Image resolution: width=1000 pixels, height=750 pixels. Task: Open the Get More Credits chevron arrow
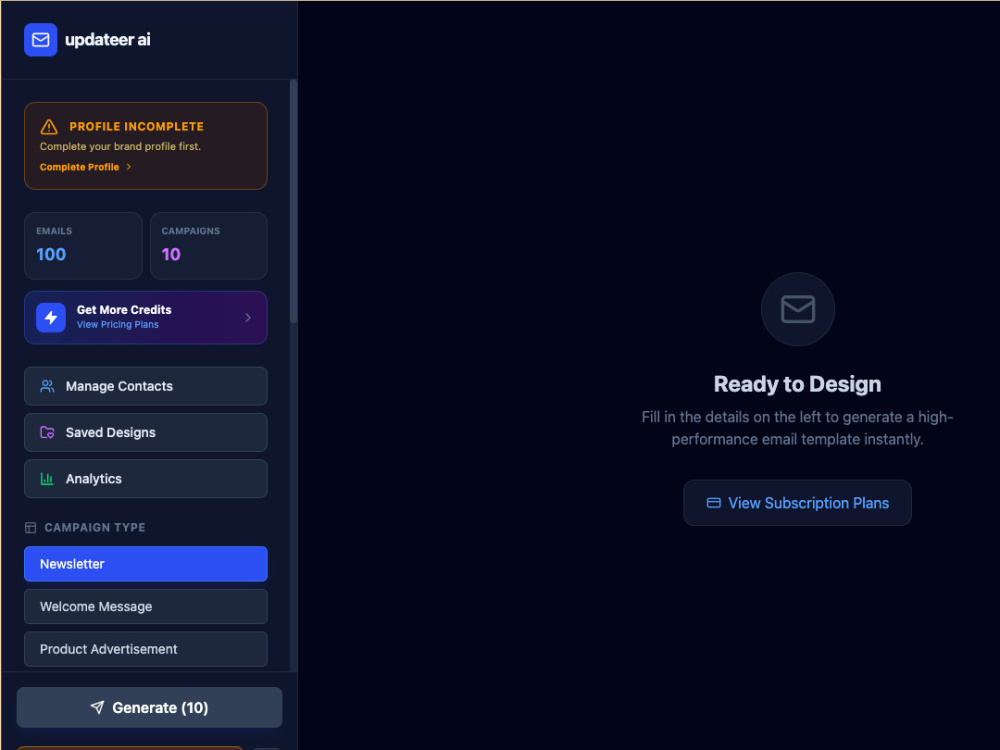point(248,318)
